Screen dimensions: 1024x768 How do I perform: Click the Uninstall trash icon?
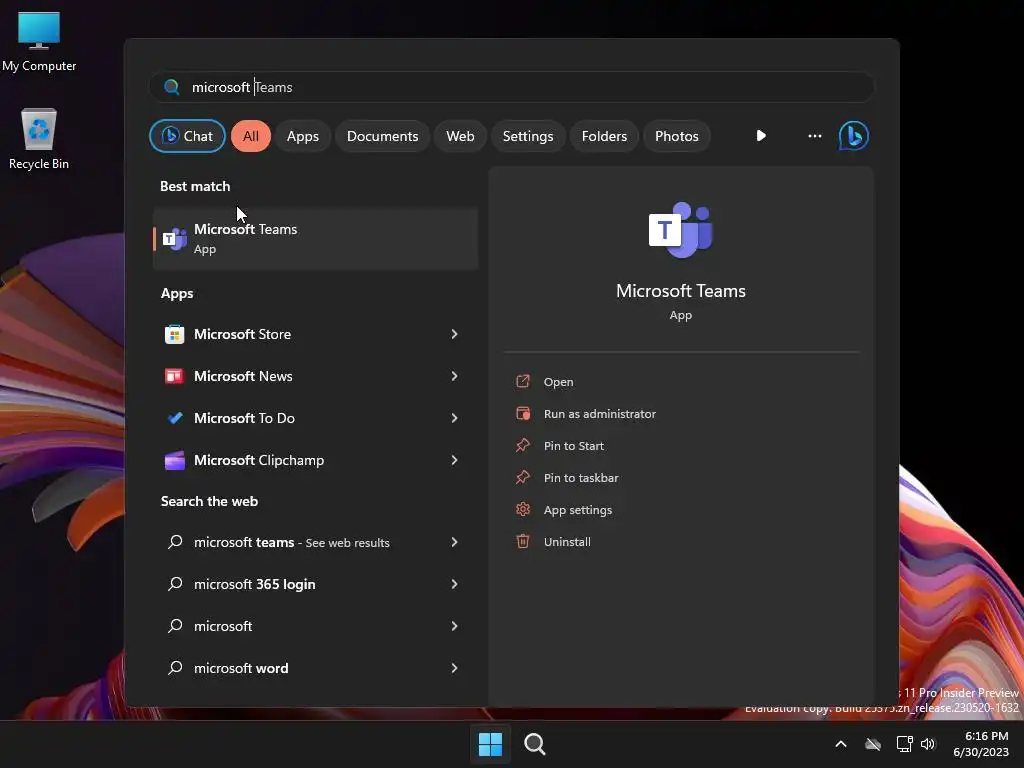point(523,541)
